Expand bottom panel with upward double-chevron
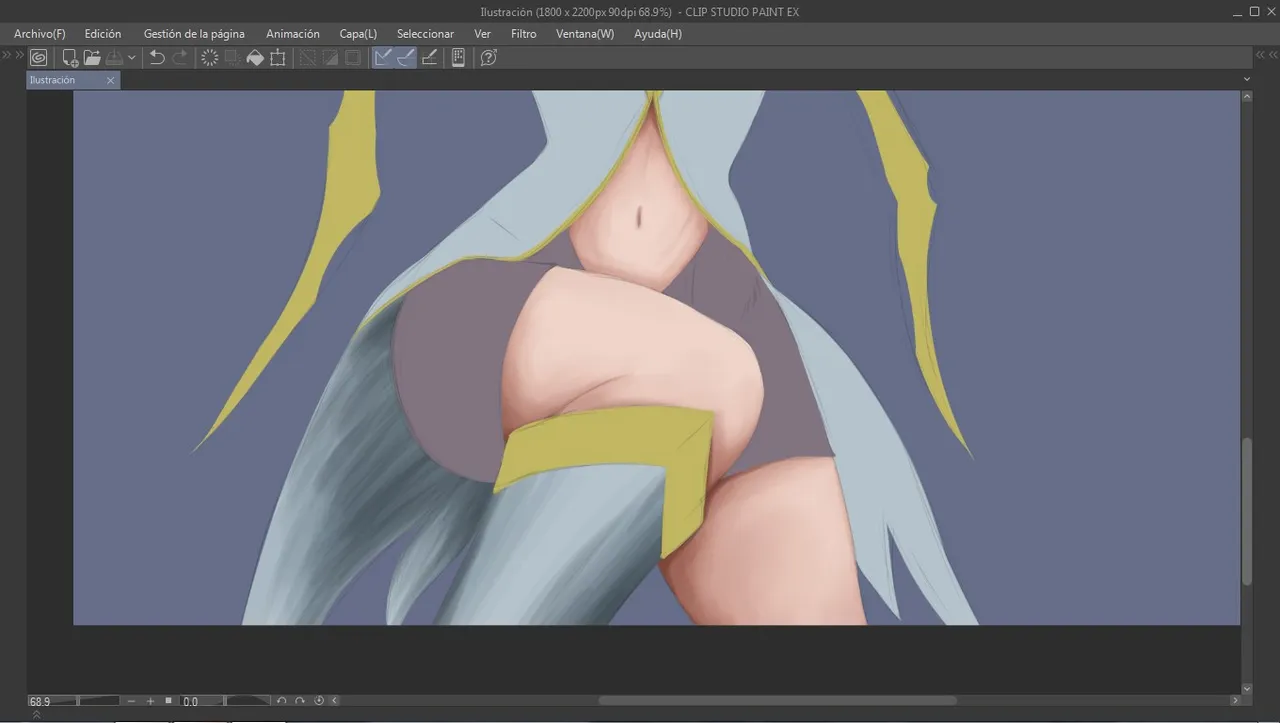Screen dimensions: 1280x723 coord(37,715)
